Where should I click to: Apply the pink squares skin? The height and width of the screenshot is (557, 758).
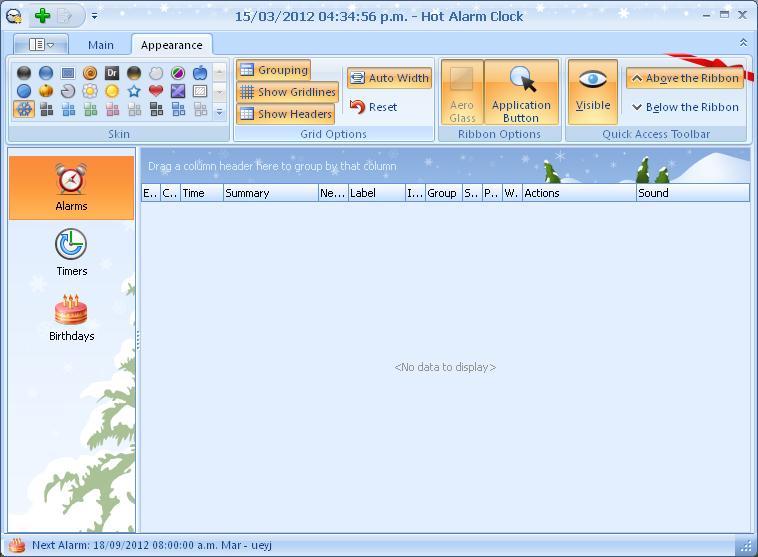pos(112,109)
